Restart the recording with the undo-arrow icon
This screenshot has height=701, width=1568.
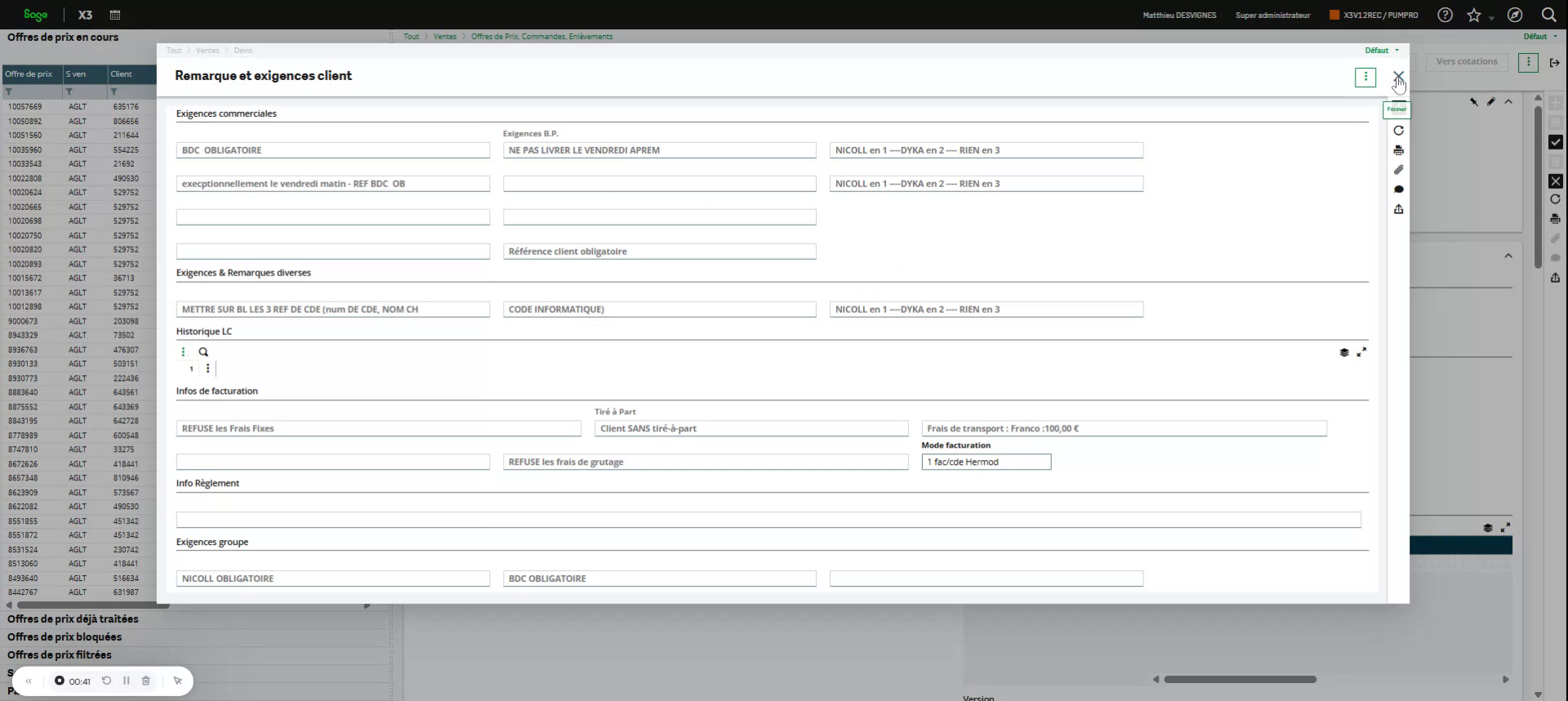click(x=106, y=681)
